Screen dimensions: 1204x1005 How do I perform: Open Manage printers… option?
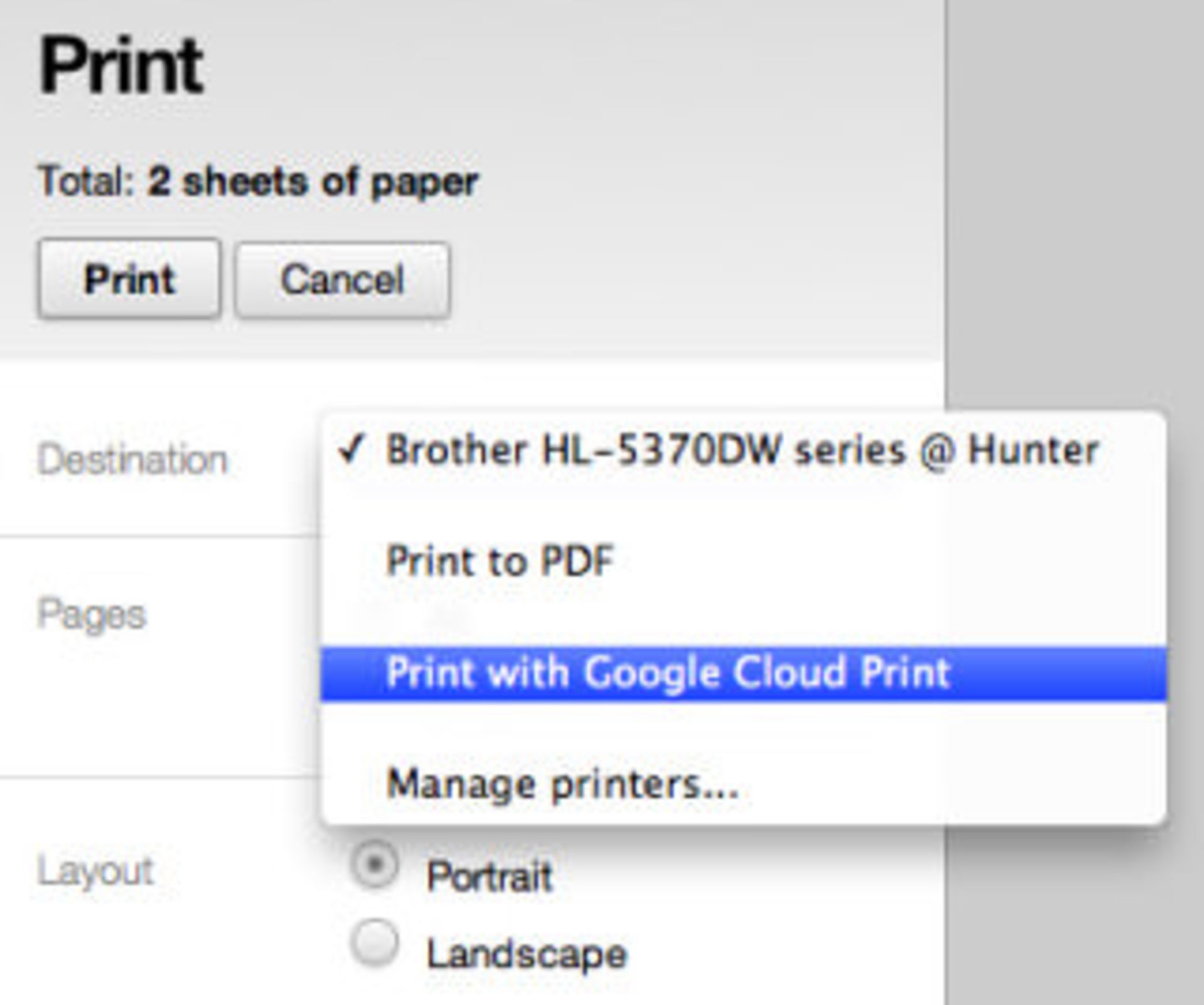[x=562, y=784]
